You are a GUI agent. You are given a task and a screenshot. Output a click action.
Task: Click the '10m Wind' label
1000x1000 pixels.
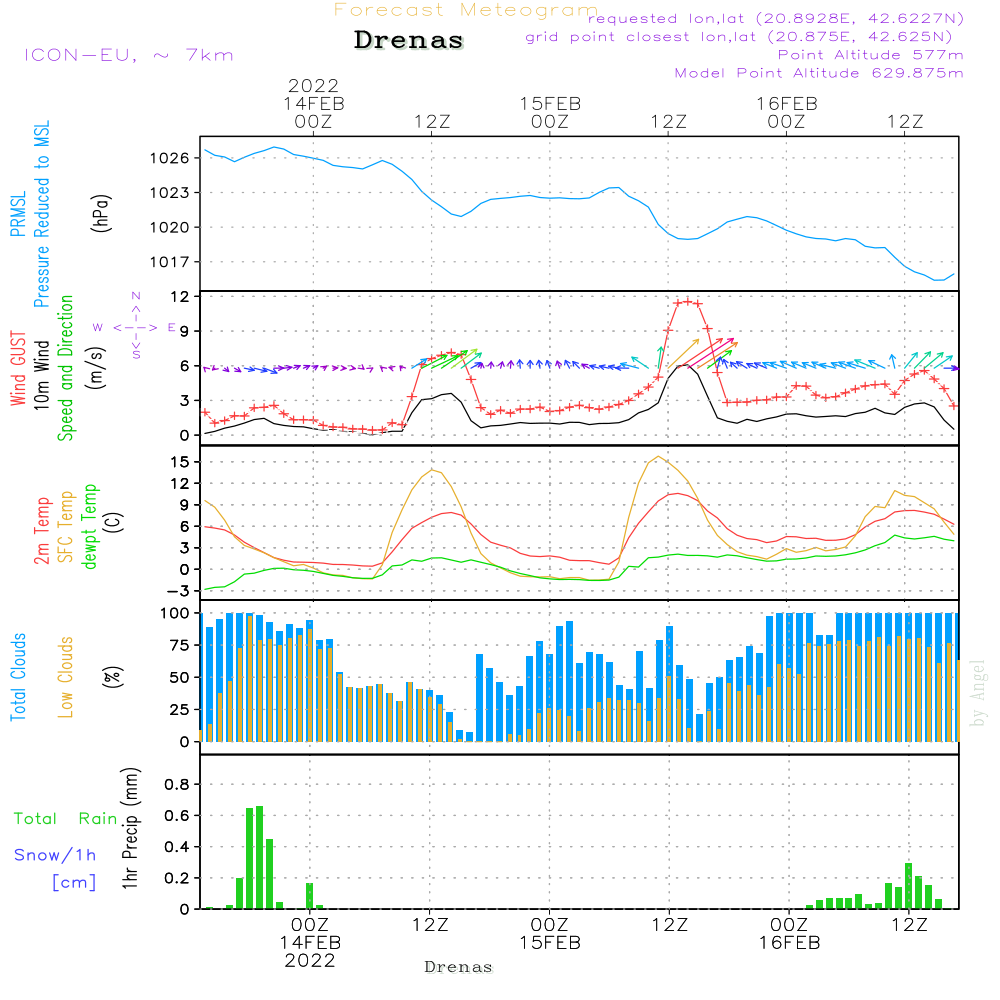point(41,375)
